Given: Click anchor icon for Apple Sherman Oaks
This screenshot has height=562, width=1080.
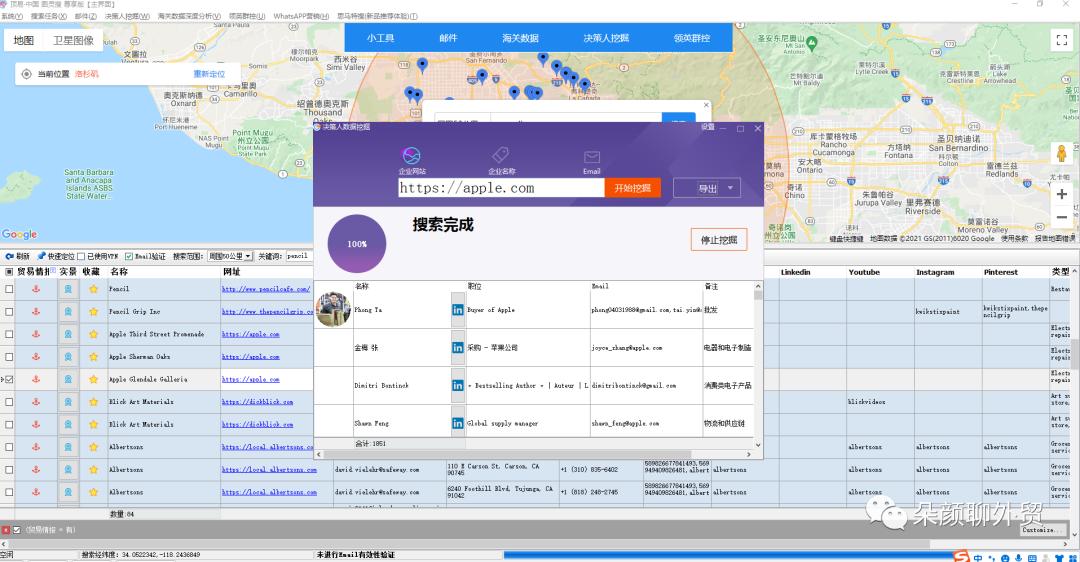Looking at the screenshot, I should click(36, 357).
